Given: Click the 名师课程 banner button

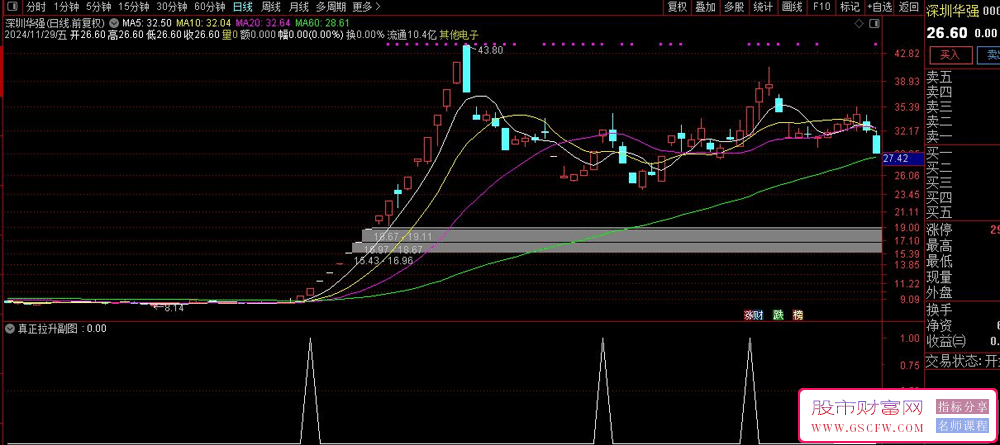Looking at the screenshot, I should point(962,426).
